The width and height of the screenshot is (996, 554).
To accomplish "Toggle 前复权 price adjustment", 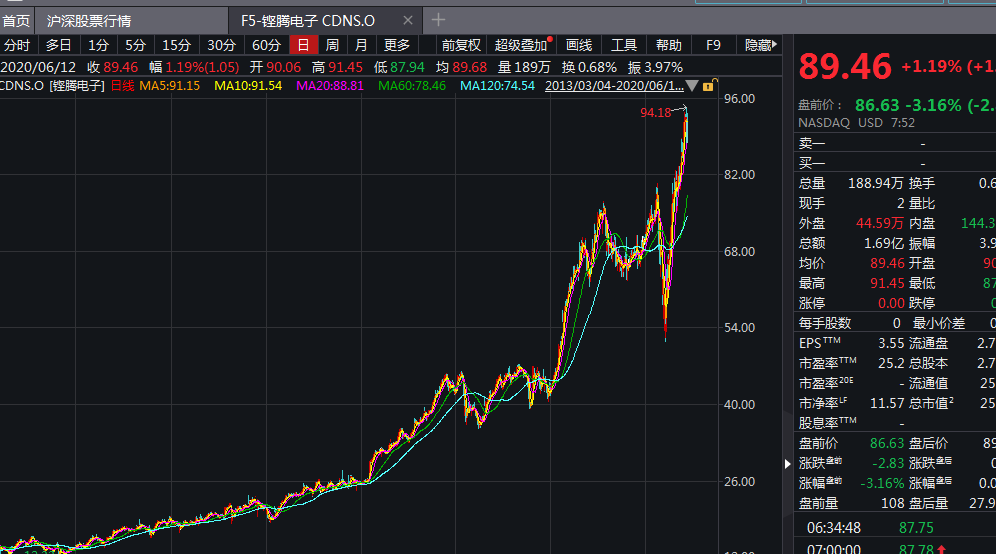I will [x=461, y=45].
